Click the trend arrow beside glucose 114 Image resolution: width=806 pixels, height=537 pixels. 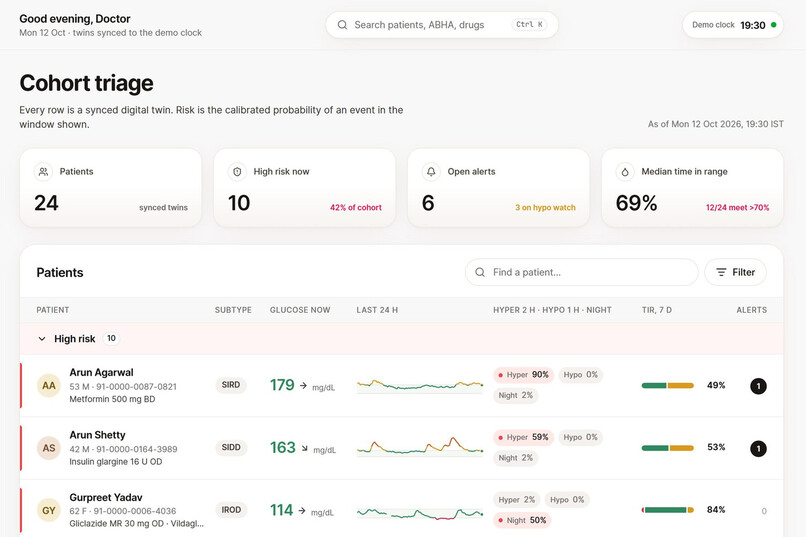[302, 511]
